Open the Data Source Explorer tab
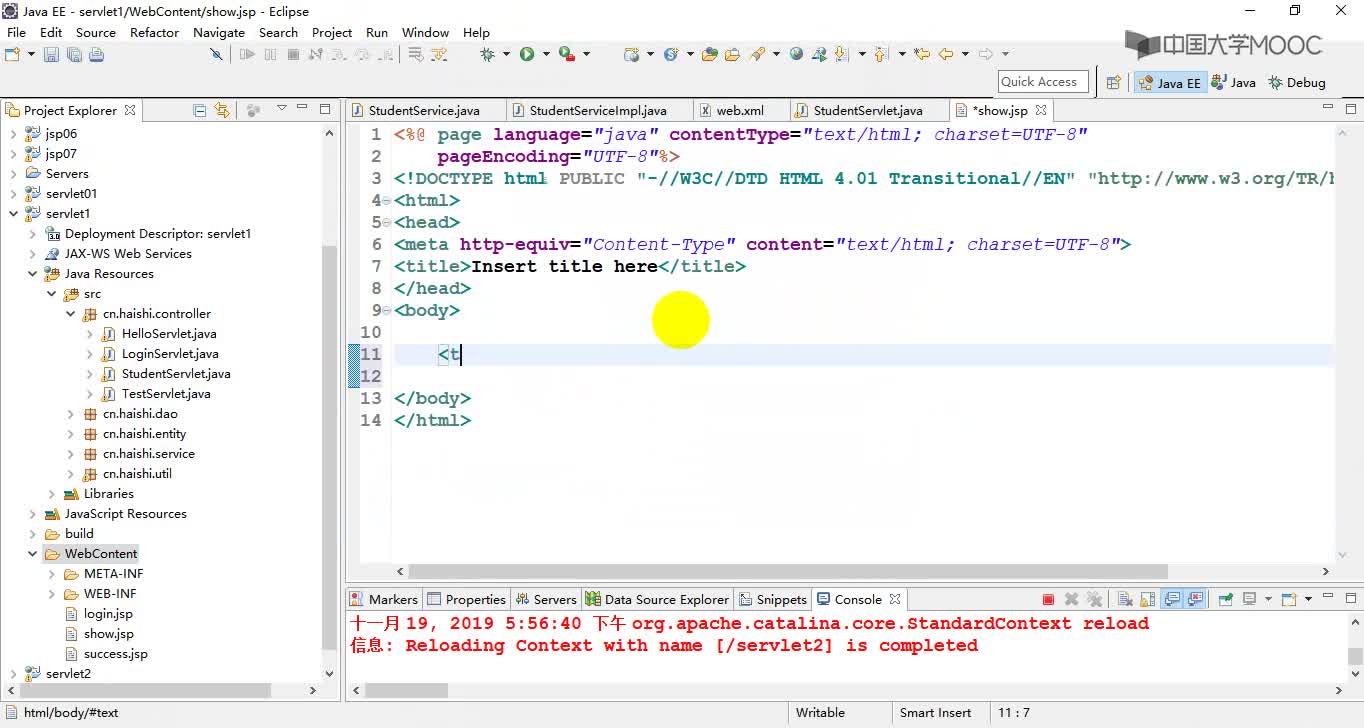This screenshot has width=1364, height=728. [x=657, y=600]
